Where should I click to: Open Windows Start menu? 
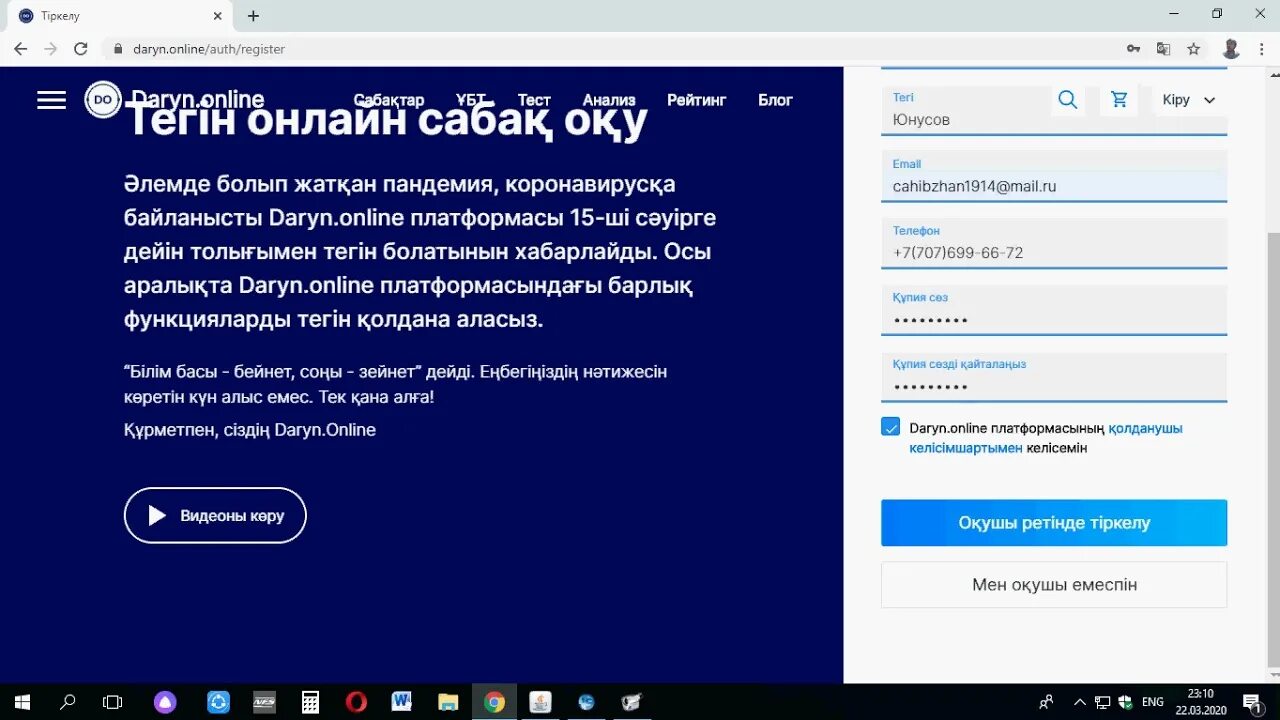coord(22,702)
